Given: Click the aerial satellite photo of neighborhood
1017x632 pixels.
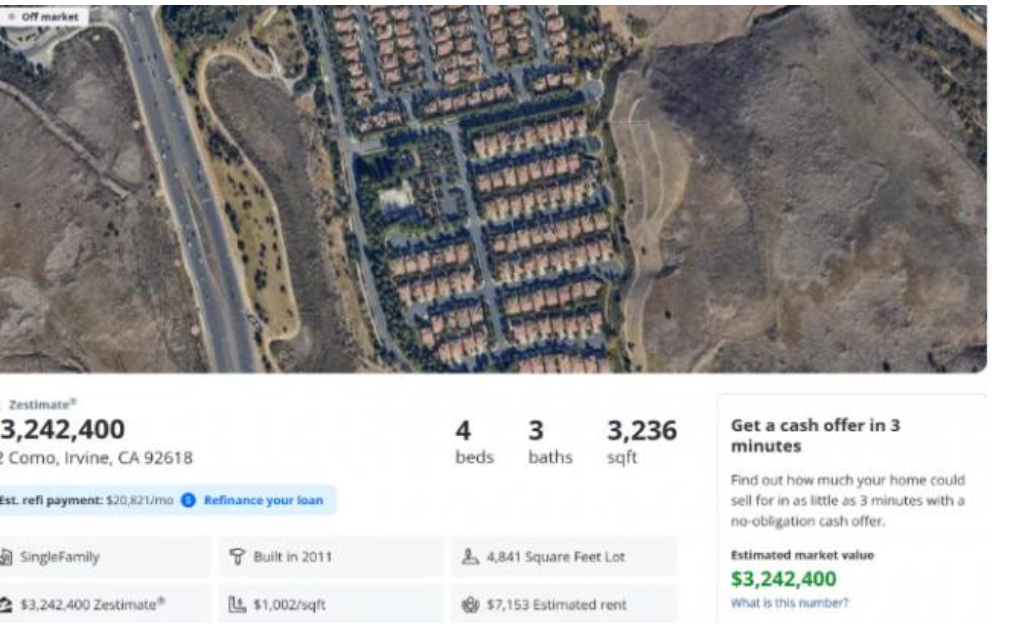Looking at the screenshot, I should [x=500, y=190].
